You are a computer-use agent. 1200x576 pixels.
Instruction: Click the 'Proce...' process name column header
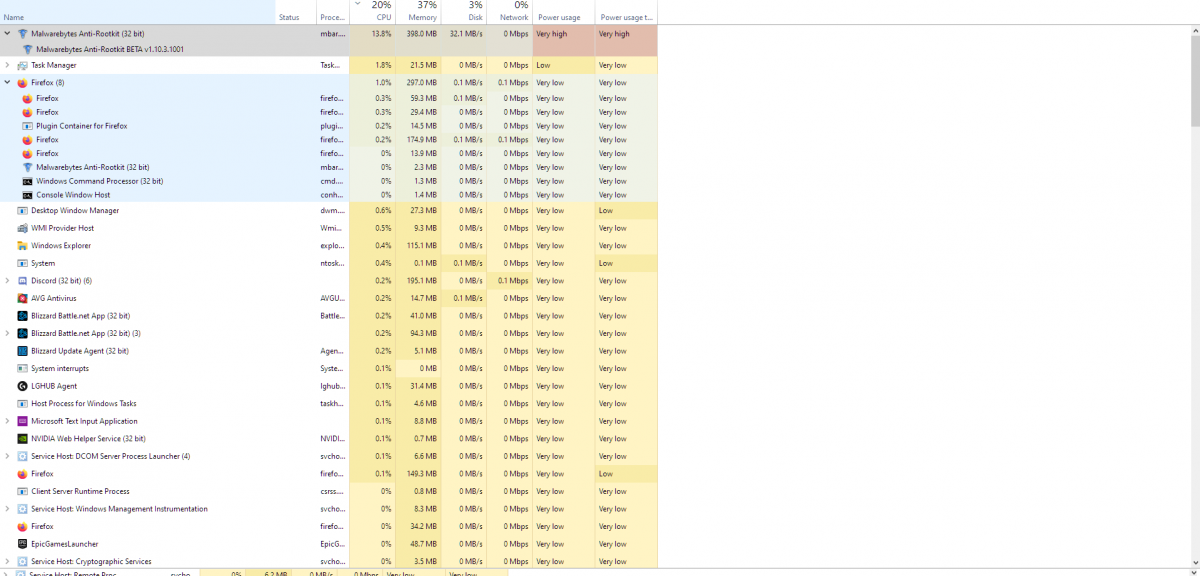pos(333,13)
